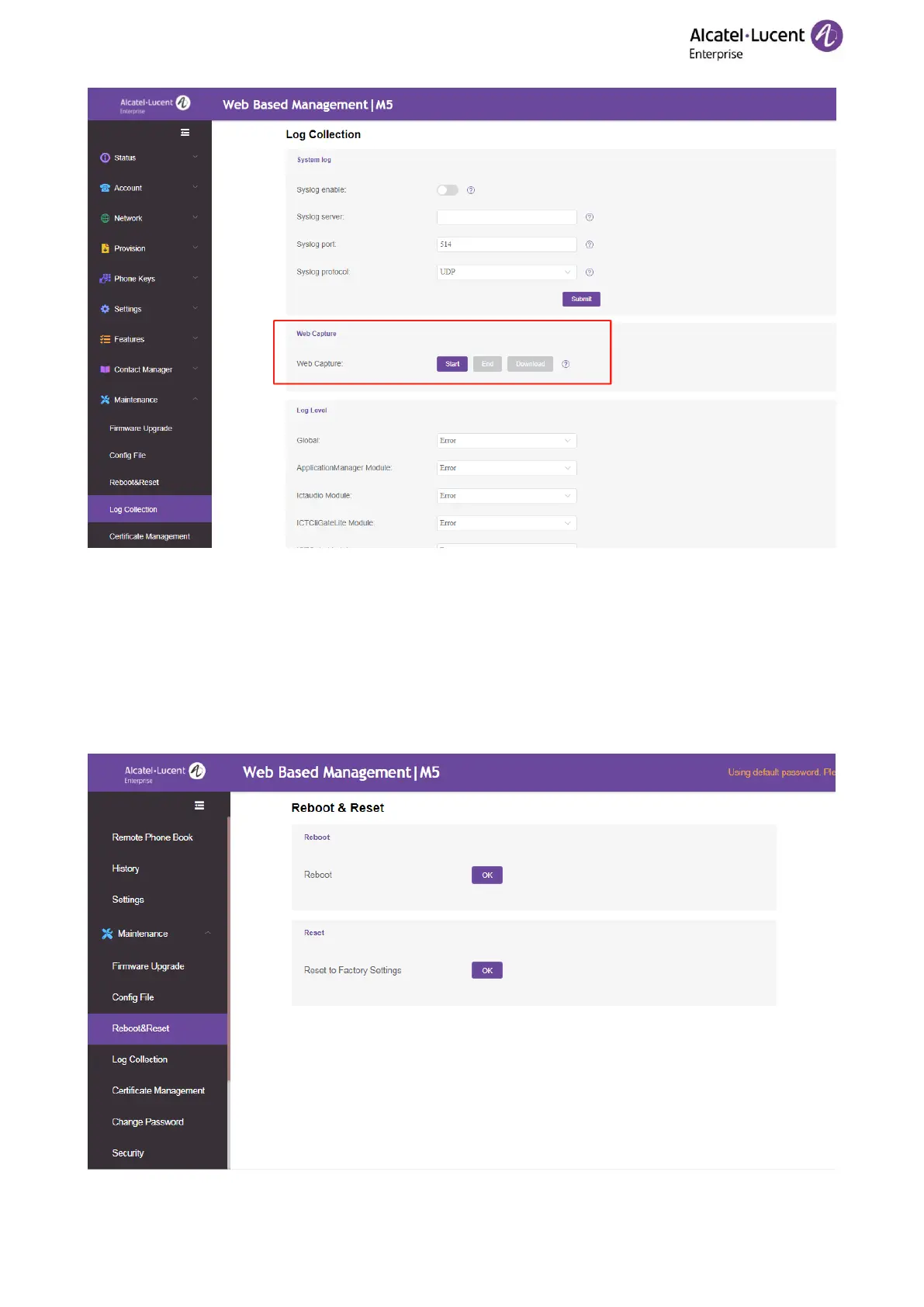Click Start button for Web Capture

click(452, 364)
